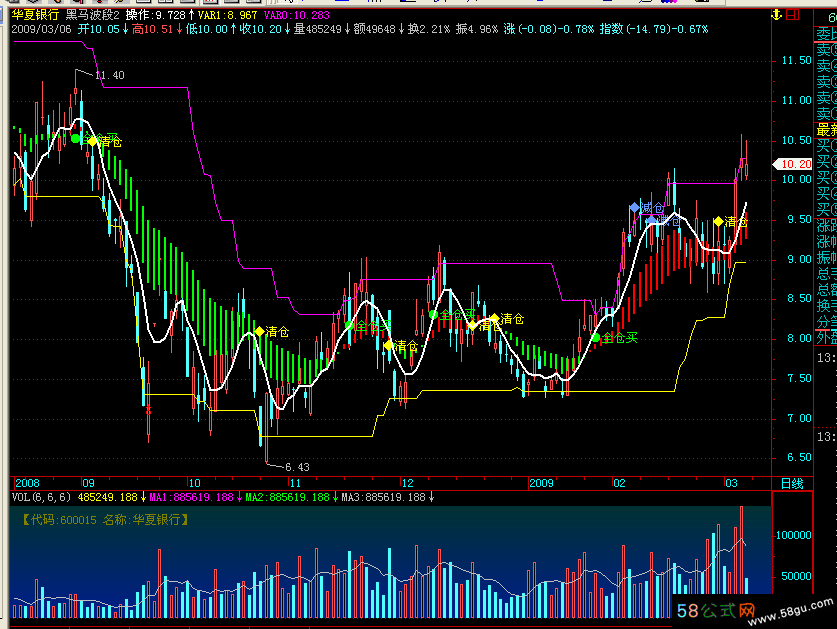Click the 【代码:600015 名称:华夏银行】 caption
This screenshot has height=629, width=837.
point(106,520)
